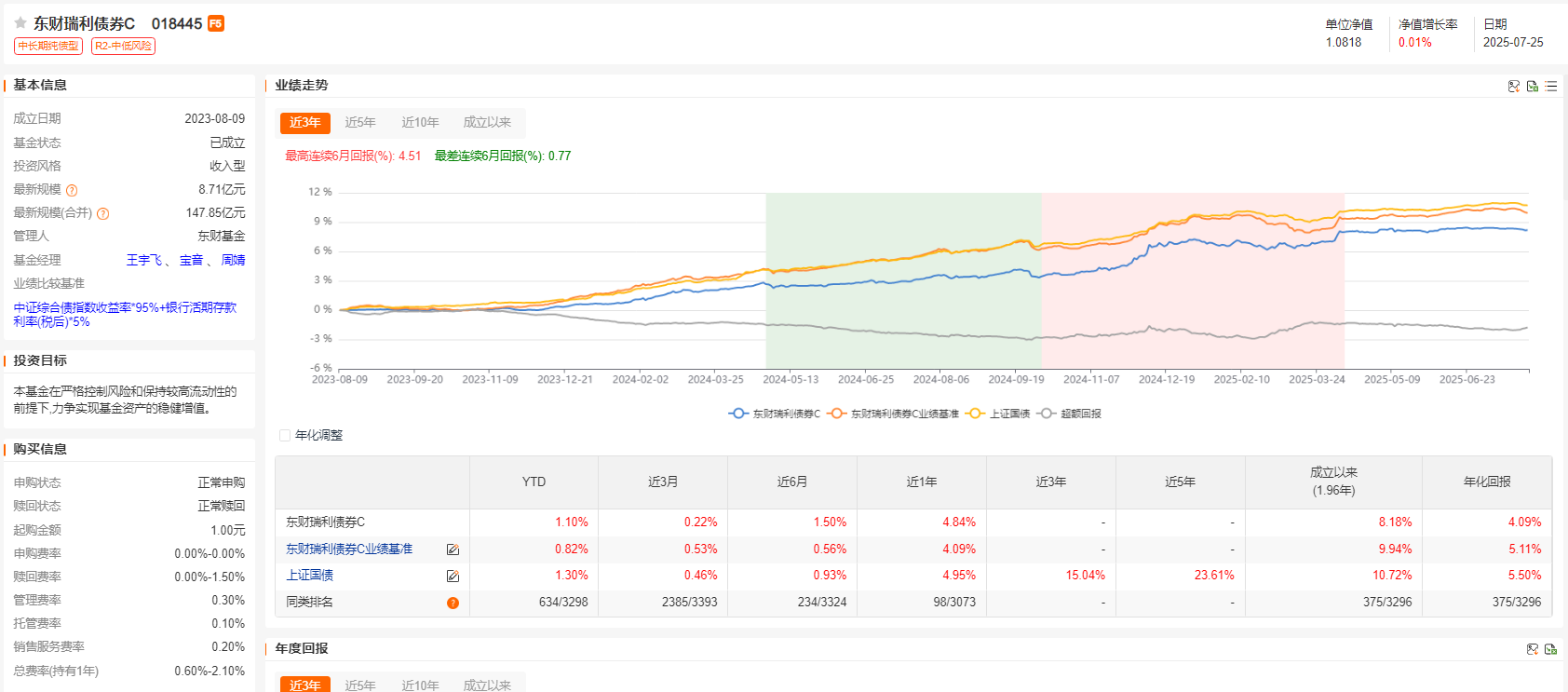Click 最差连续6月回报 0.77 text
1568x692 pixels.
(503, 156)
